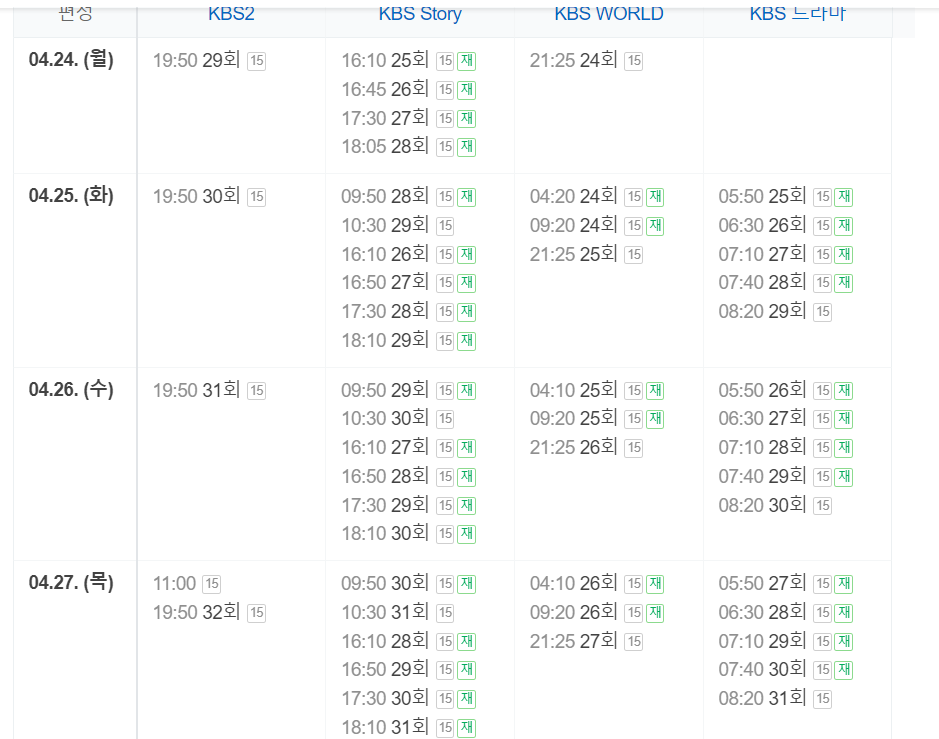This screenshot has height=739, width=939.
Task: Click the 15 rating icon on 21:25 24회
Action: (634, 61)
